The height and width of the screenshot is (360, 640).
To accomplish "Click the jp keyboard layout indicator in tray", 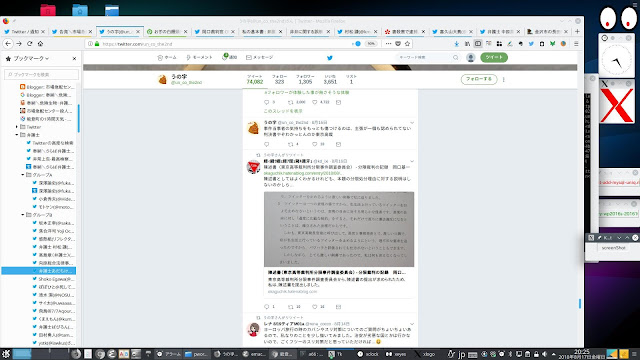I will click(461, 354).
